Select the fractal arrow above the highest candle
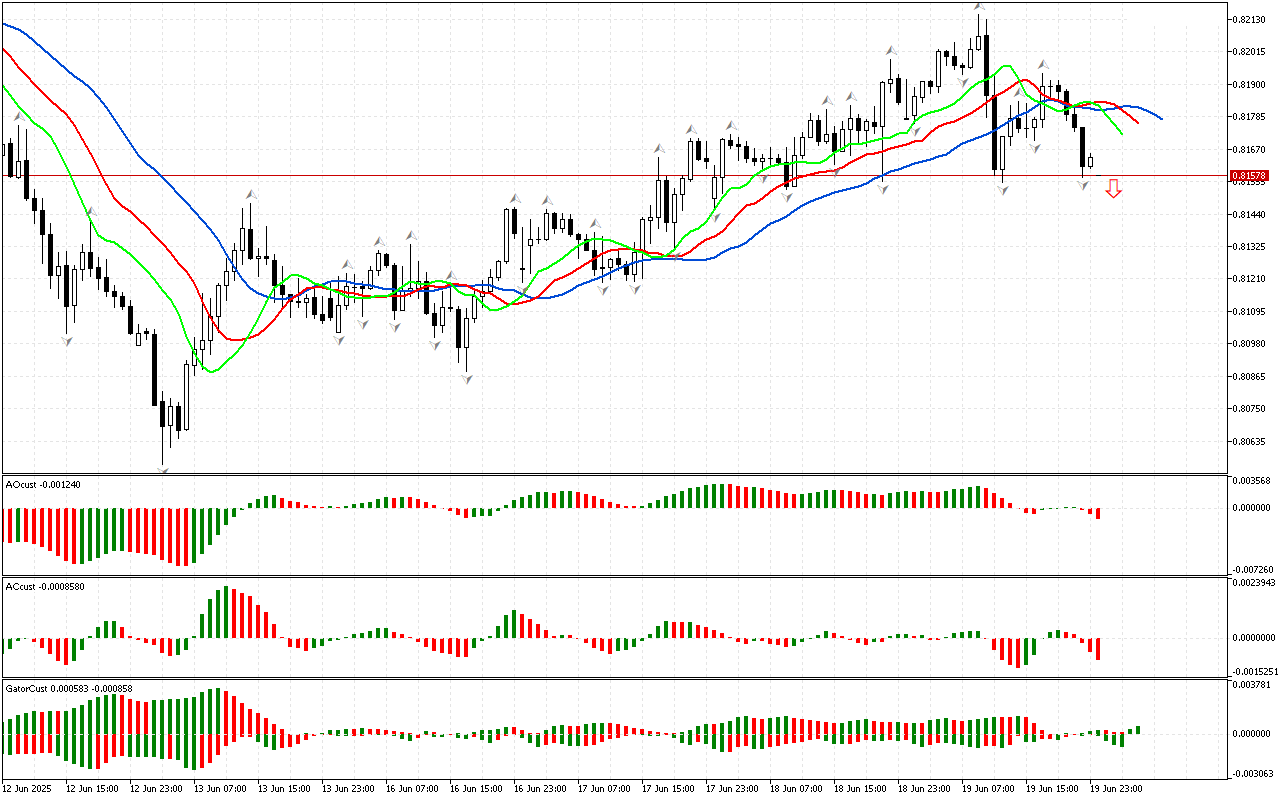Viewport: 1280px width, 800px height. click(980, 7)
